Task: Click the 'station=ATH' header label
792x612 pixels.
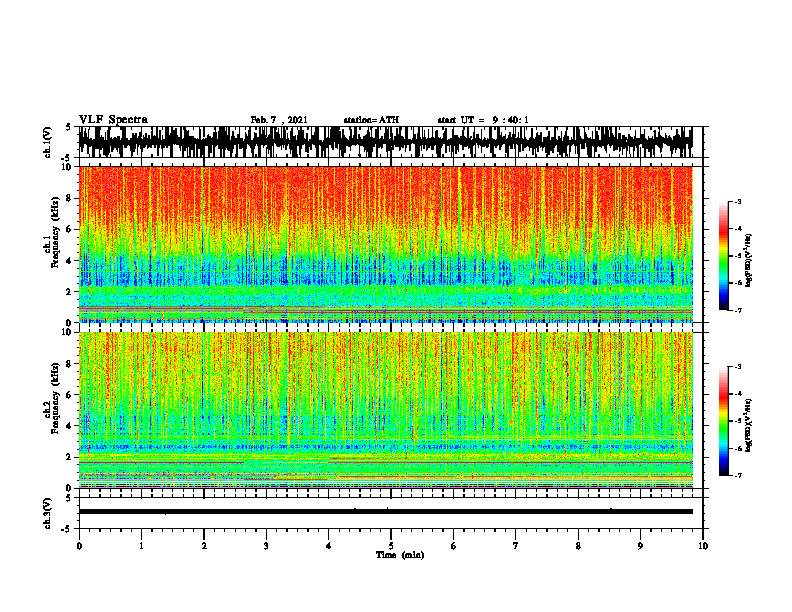Action: [x=371, y=120]
